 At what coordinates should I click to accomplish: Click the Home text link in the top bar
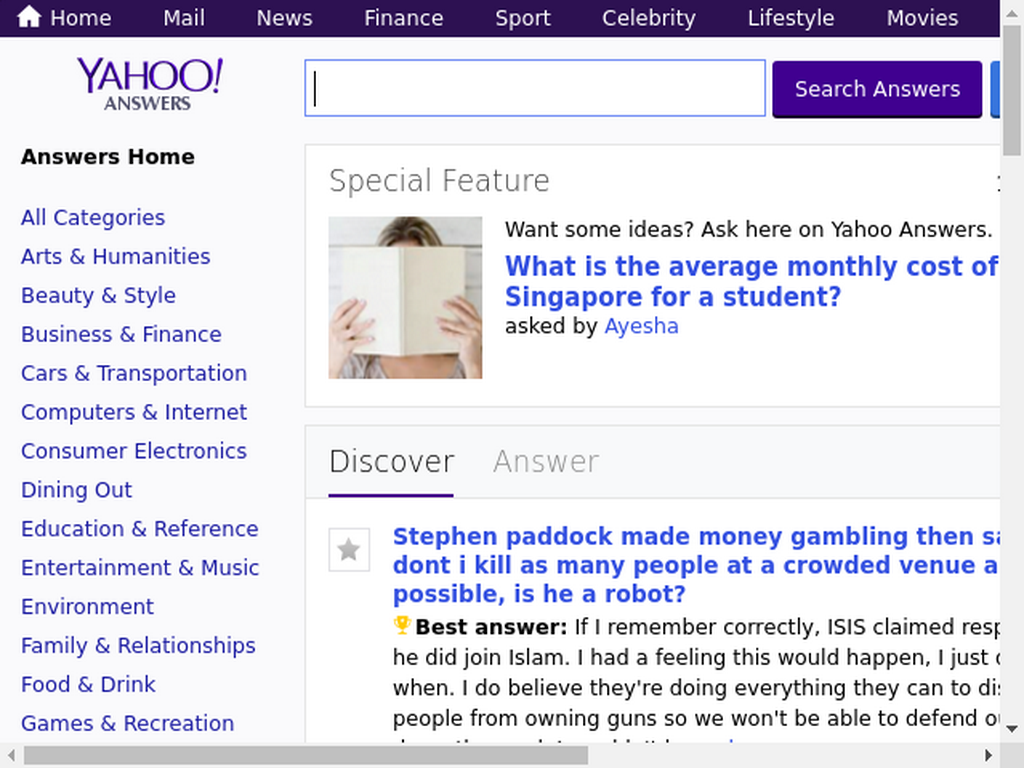80,18
